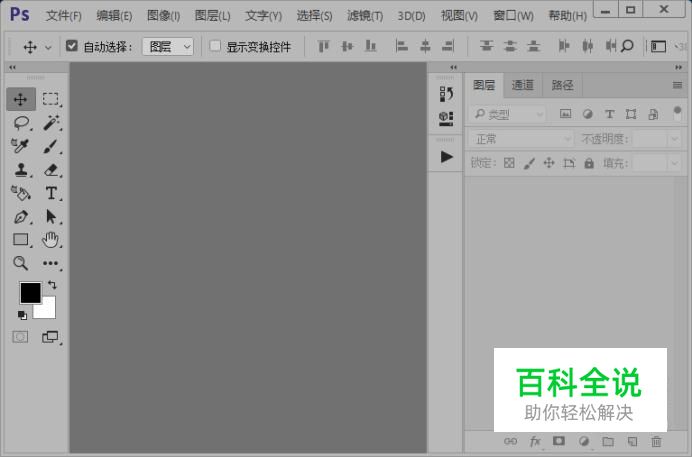Open the 图层 auto-select dropdown

click(168, 46)
